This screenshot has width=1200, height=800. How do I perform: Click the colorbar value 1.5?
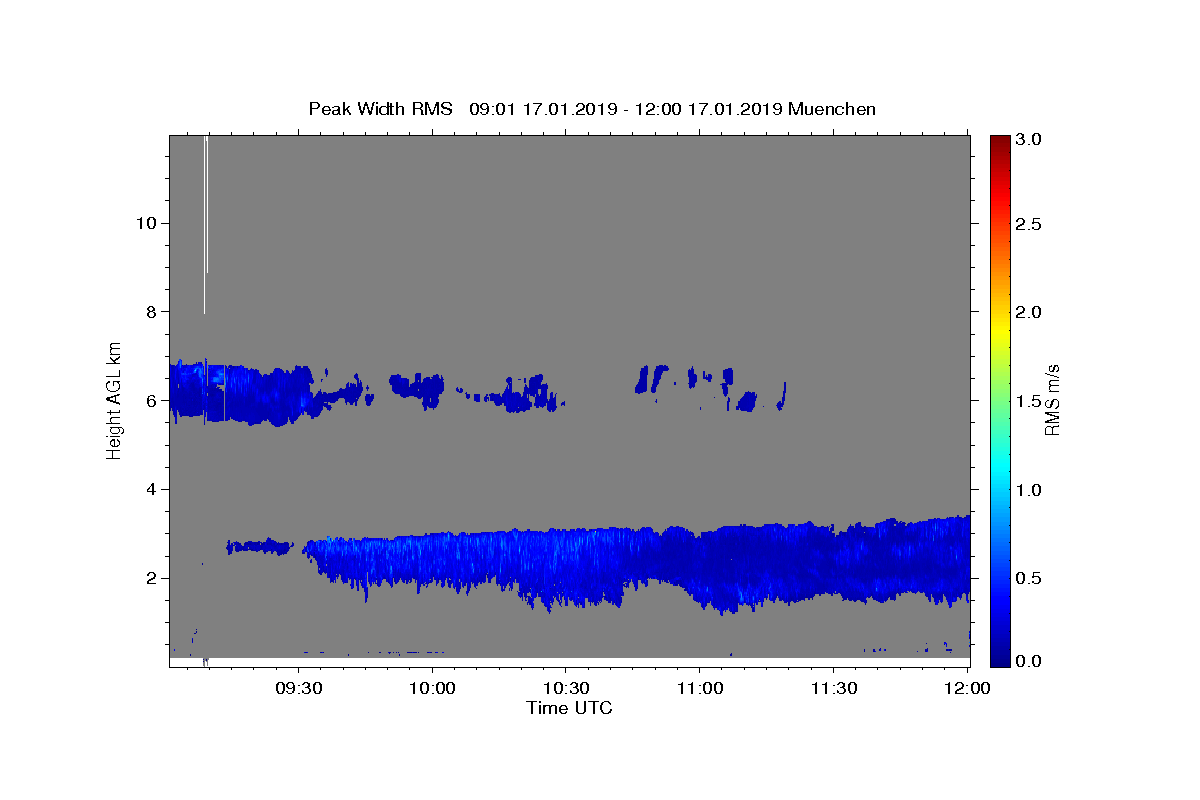[1030, 401]
